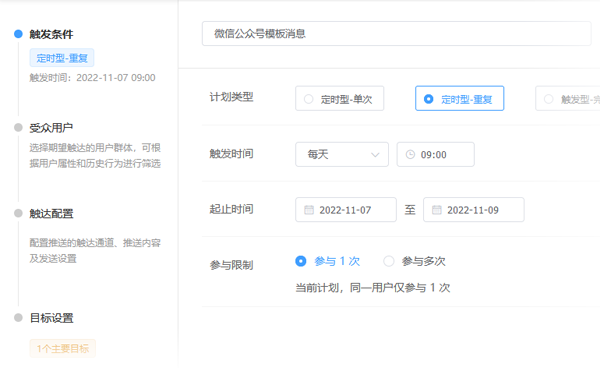Go to the 触达配置 step
The image size is (600, 368).
tap(51, 213)
